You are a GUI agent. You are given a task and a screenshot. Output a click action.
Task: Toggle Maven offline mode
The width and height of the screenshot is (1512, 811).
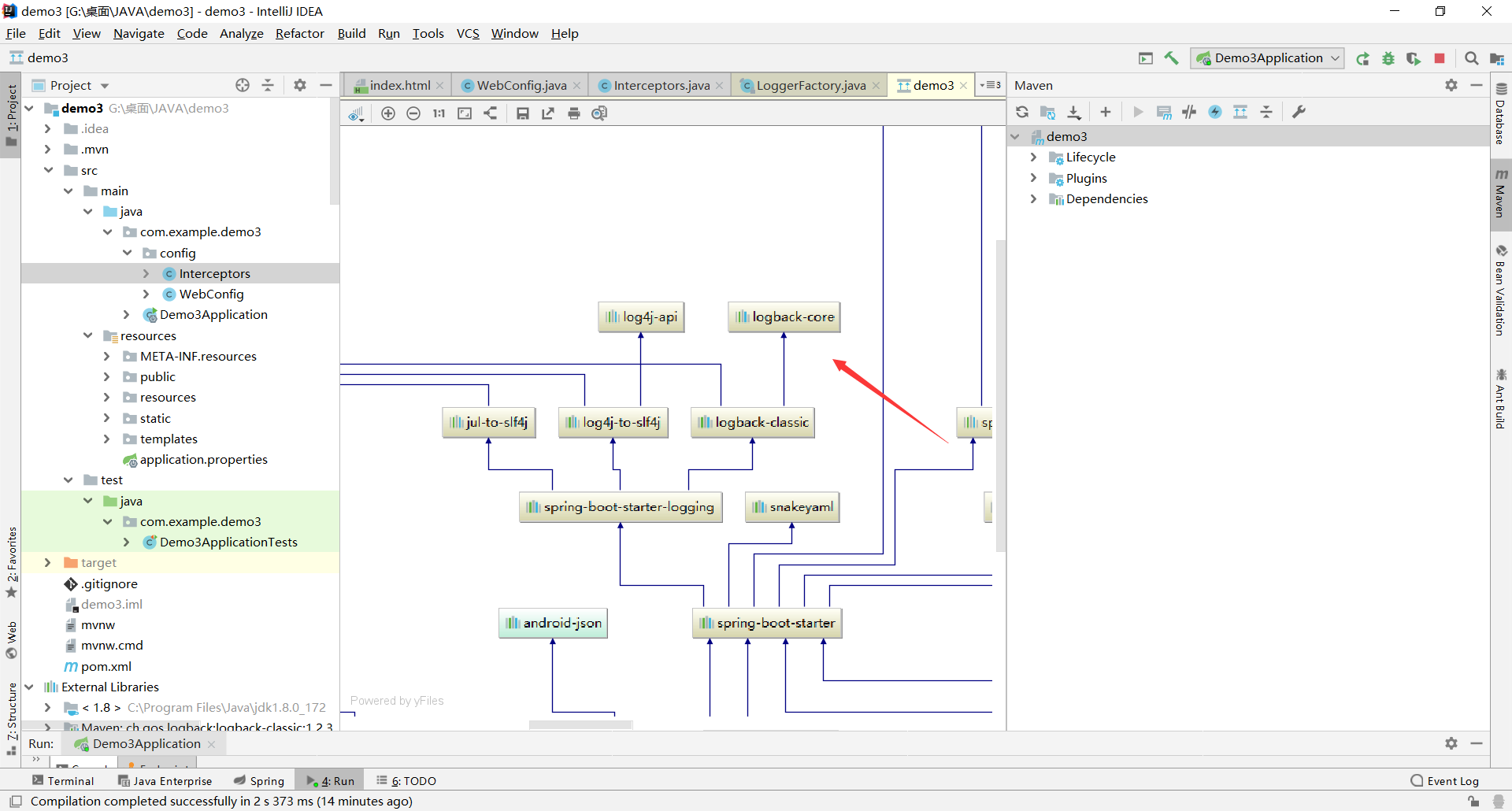coord(1189,112)
